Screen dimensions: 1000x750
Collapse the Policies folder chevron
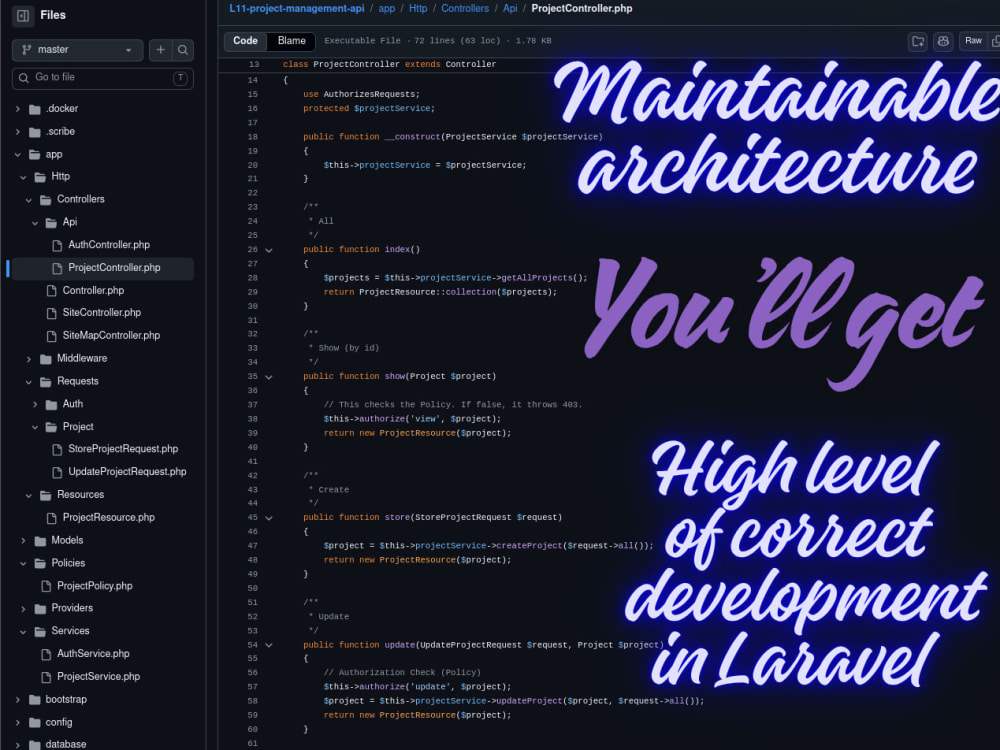(24, 564)
